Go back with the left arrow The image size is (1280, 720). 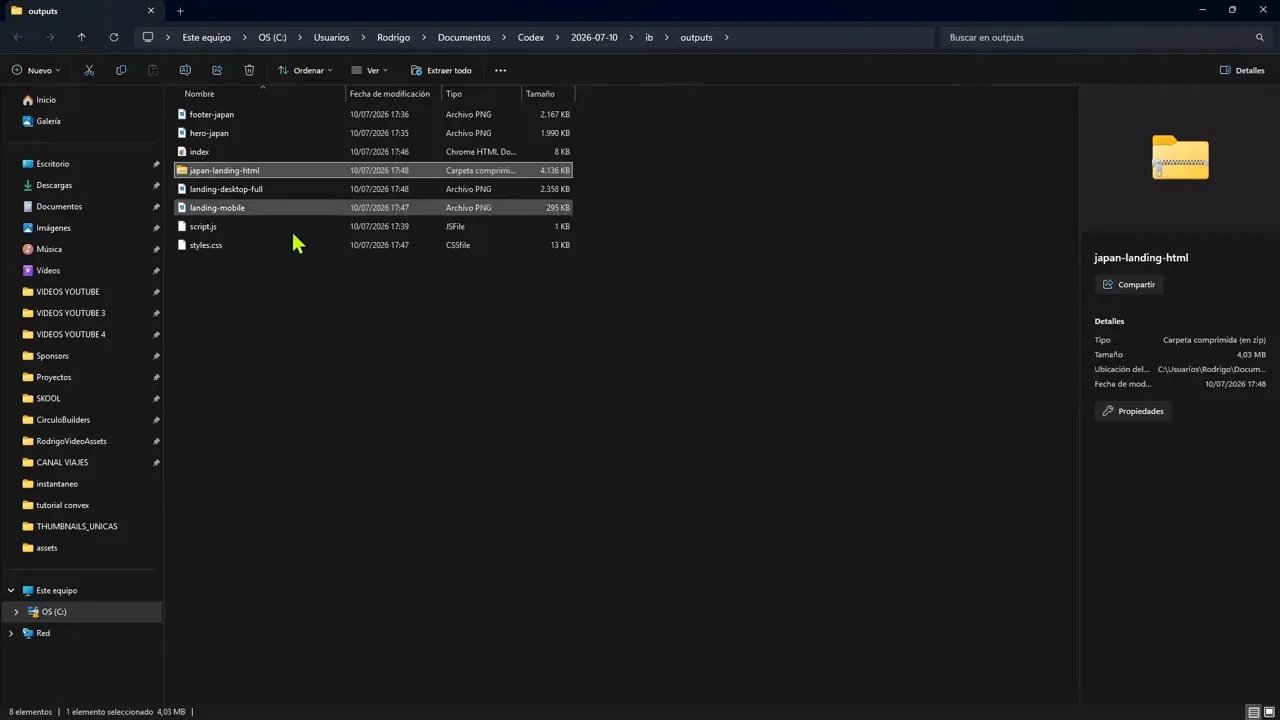pyautogui.click(x=18, y=37)
